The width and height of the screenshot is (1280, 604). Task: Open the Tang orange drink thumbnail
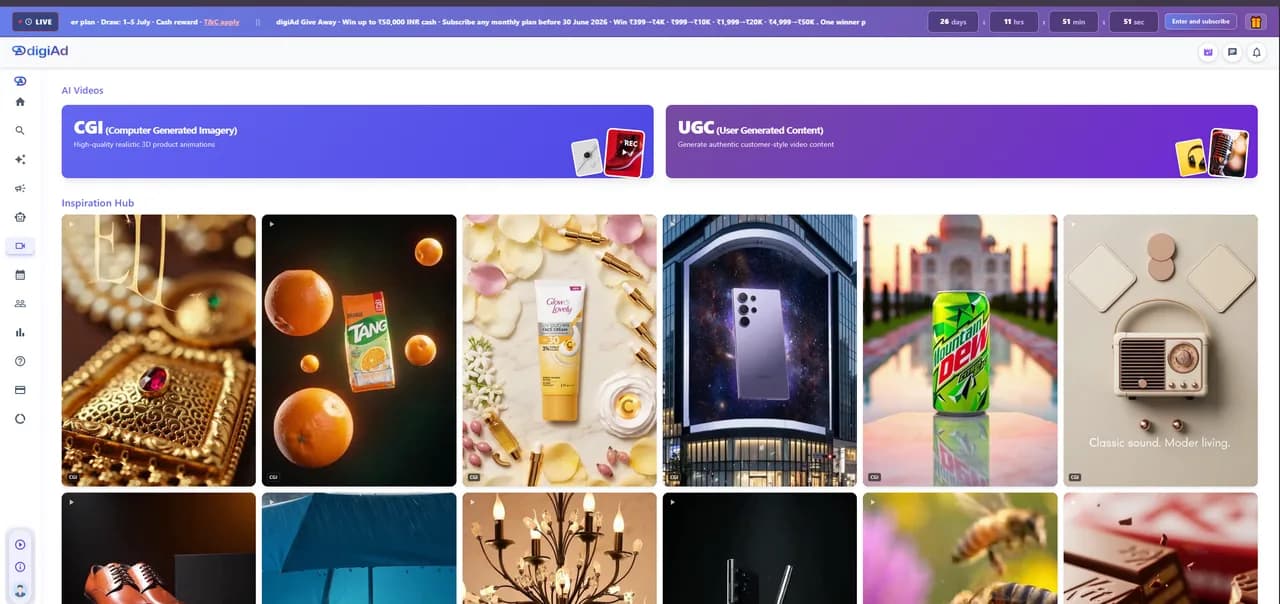click(x=359, y=350)
